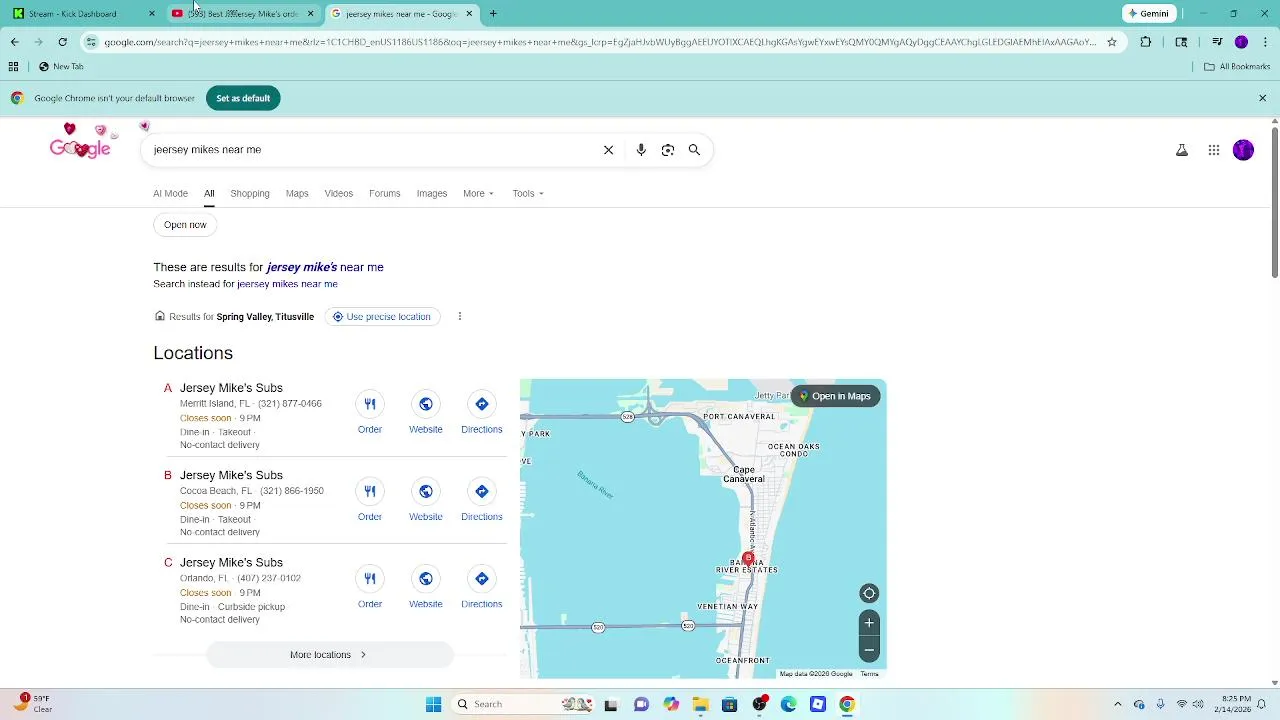Filter results by Open now chip
Image resolution: width=1280 pixels, height=720 pixels.
[186, 225]
